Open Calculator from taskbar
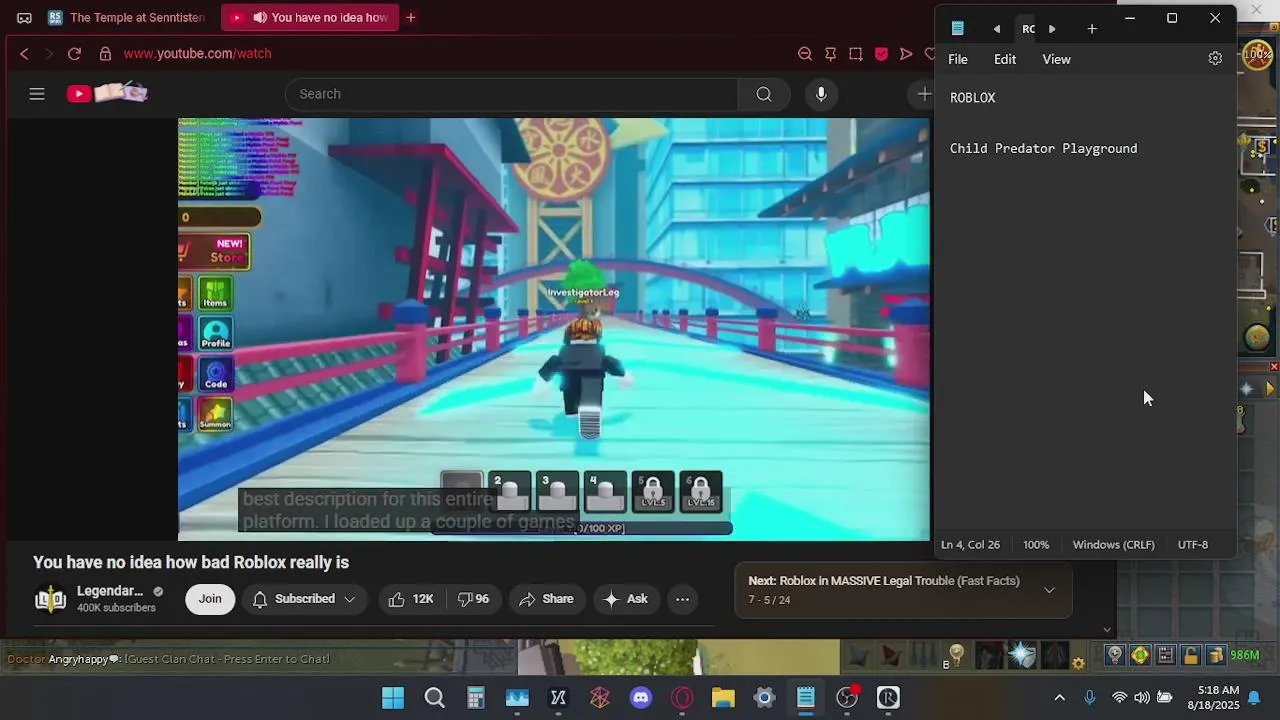The image size is (1280, 720). click(476, 698)
